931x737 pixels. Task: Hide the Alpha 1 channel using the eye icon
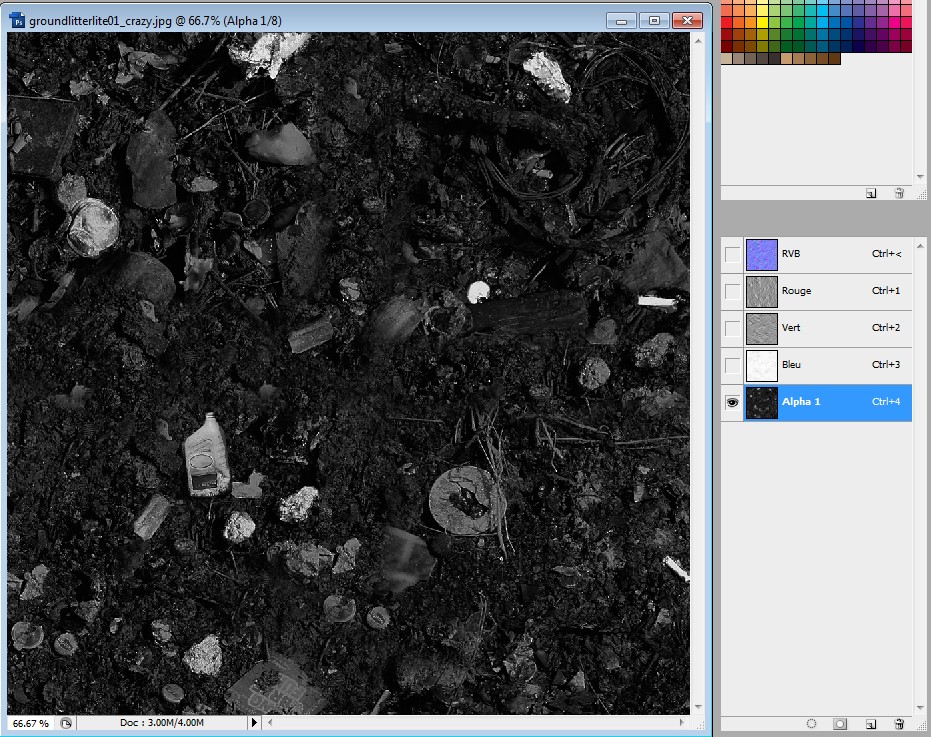point(732,402)
